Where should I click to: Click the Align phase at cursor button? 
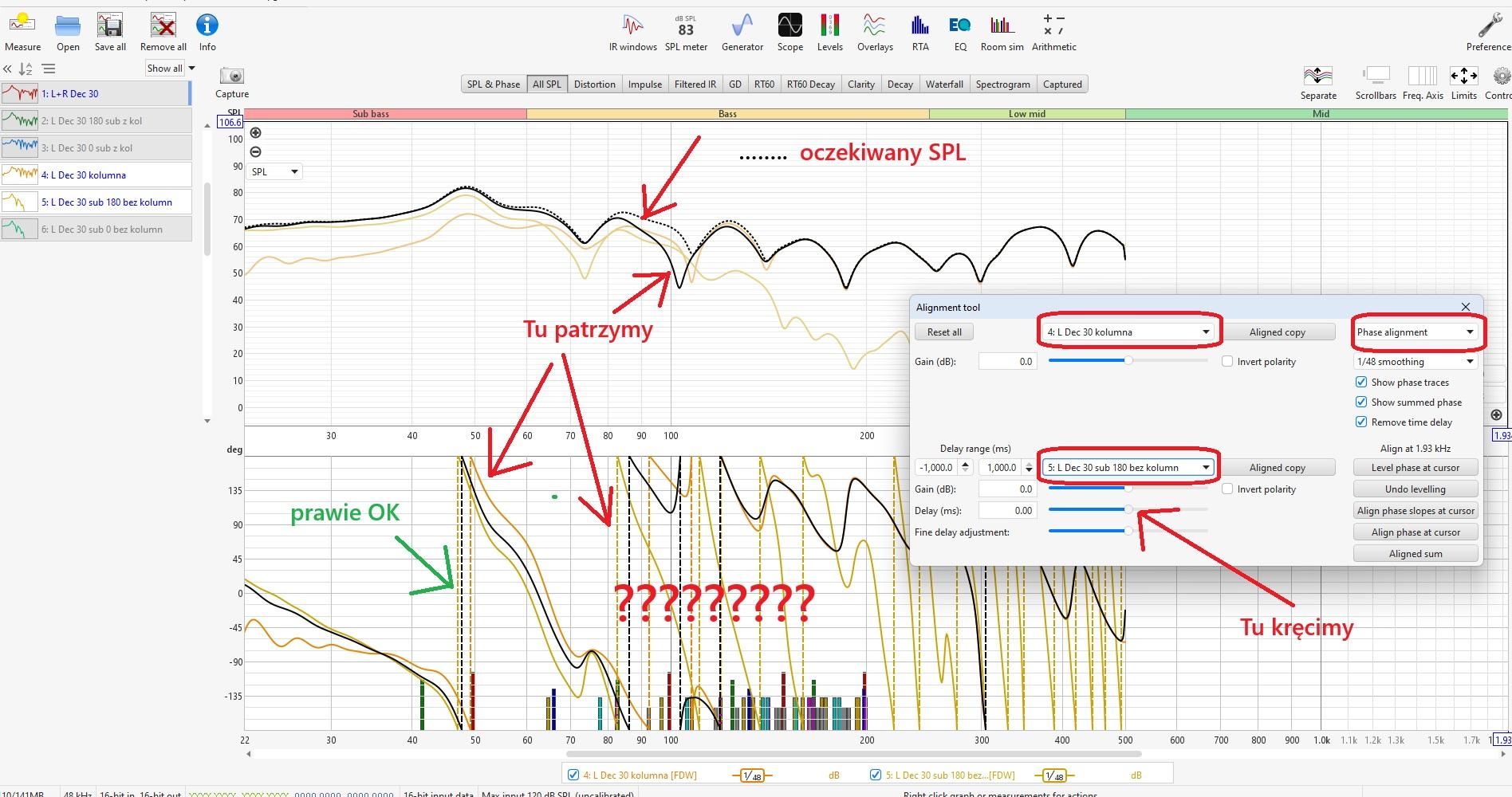(x=1415, y=532)
